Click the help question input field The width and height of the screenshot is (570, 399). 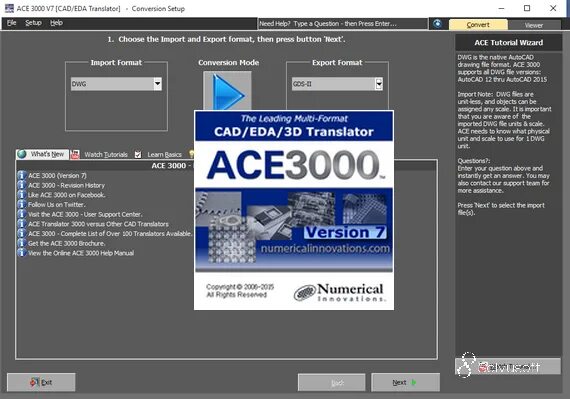coord(342,24)
